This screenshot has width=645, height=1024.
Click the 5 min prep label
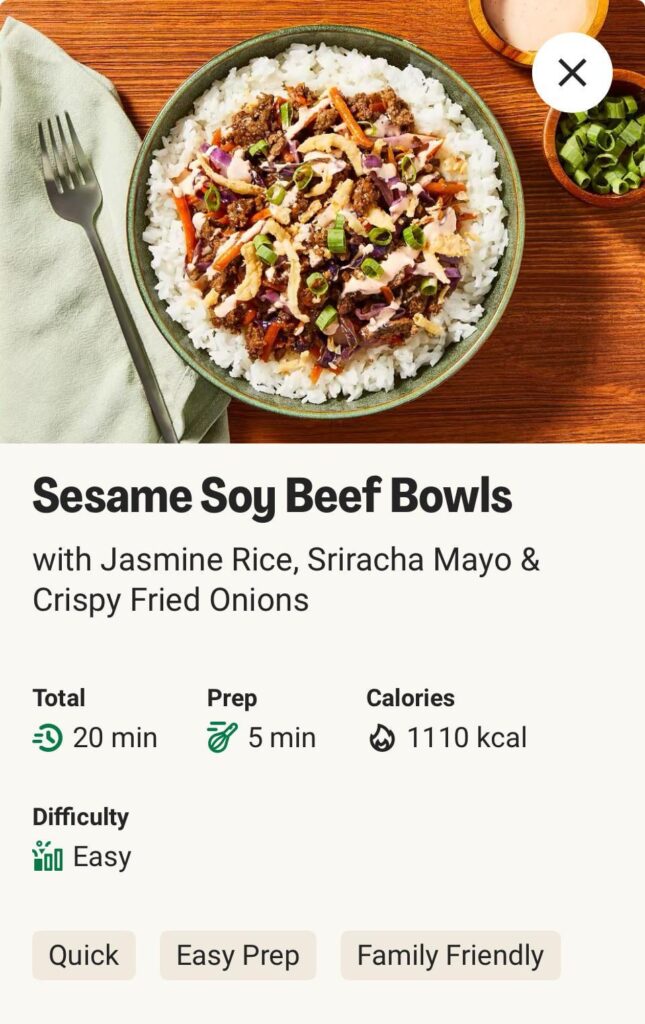tap(283, 738)
